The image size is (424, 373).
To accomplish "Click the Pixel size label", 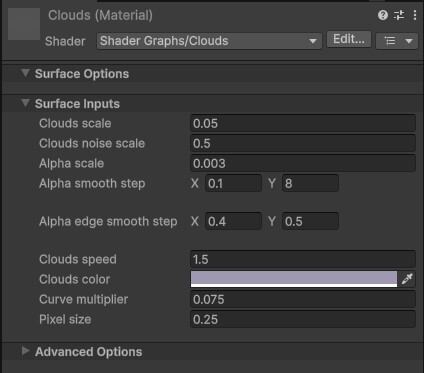I will (x=65, y=319).
